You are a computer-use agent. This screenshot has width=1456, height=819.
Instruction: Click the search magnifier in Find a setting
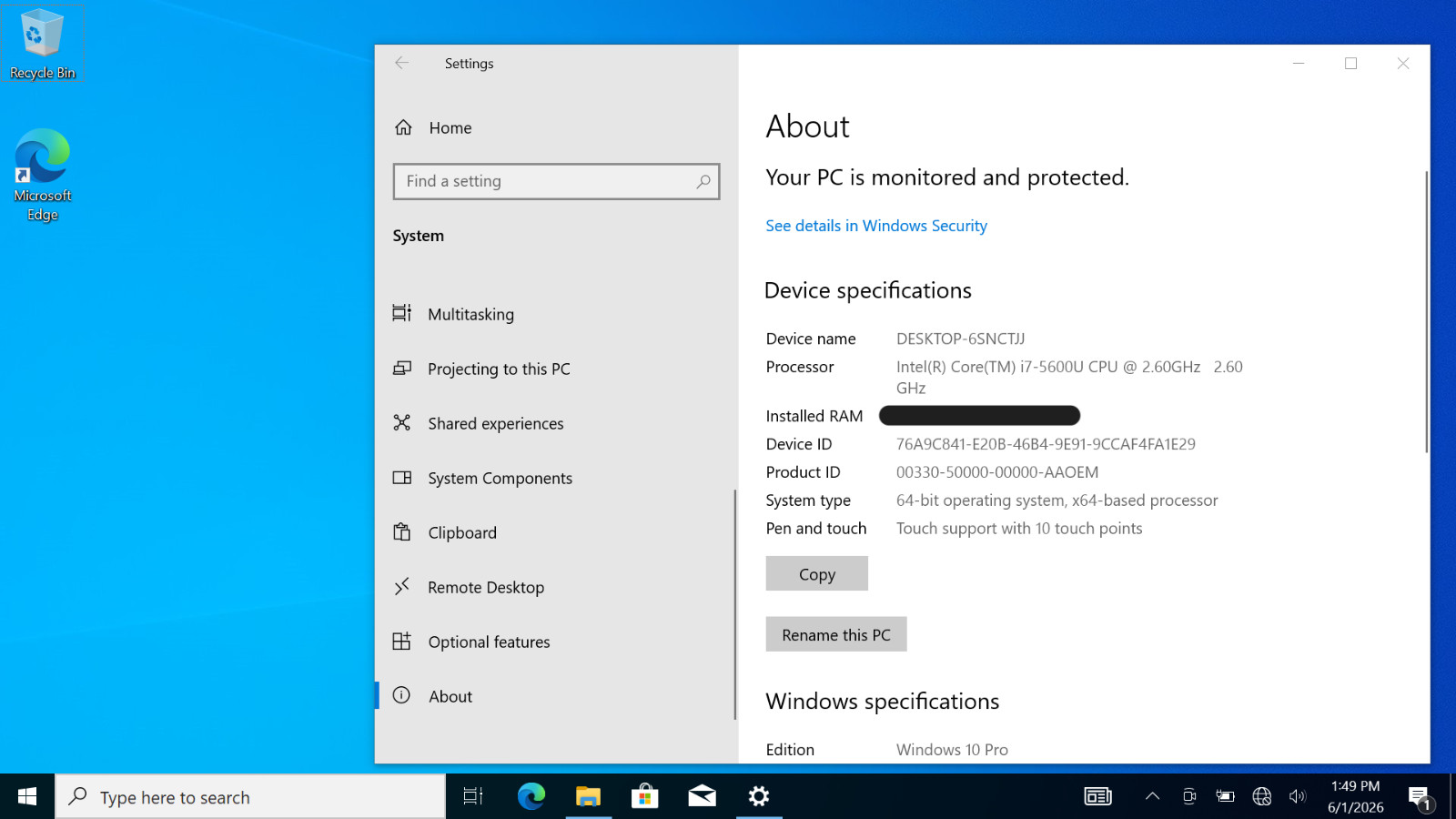703,181
